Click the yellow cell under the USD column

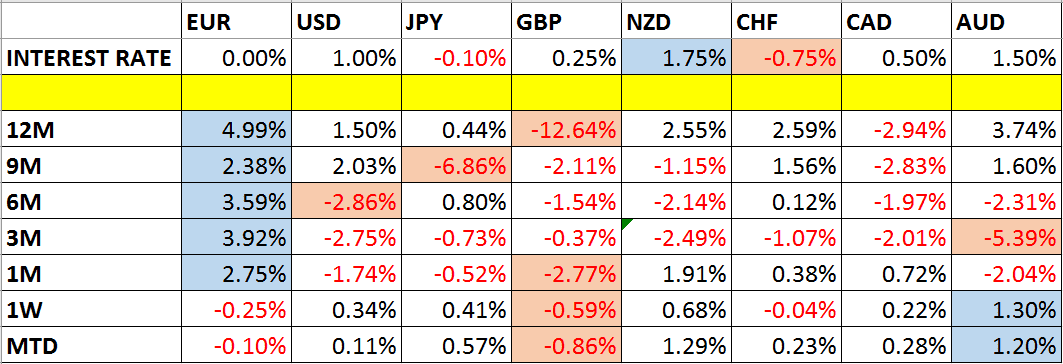pyautogui.click(x=346, y=93)
